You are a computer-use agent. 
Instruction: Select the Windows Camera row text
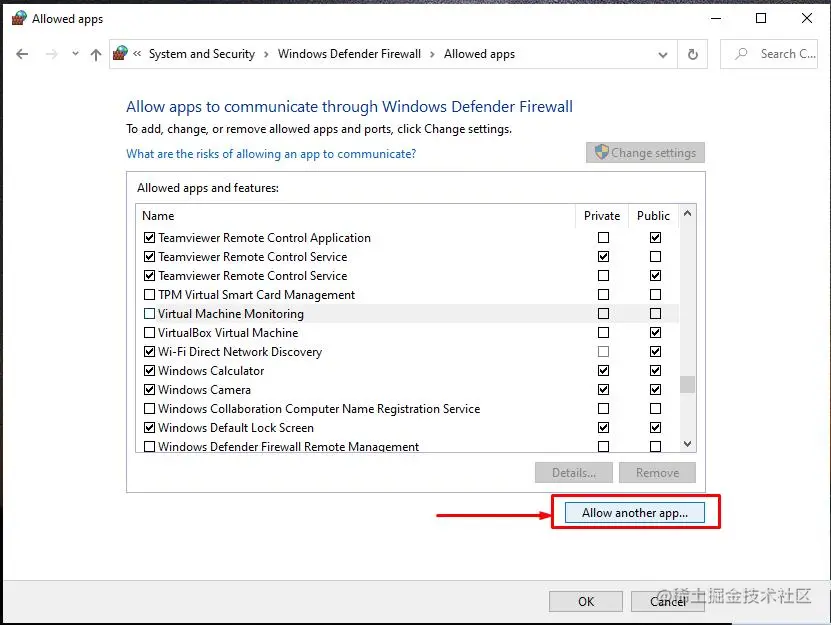coord(204,390)
